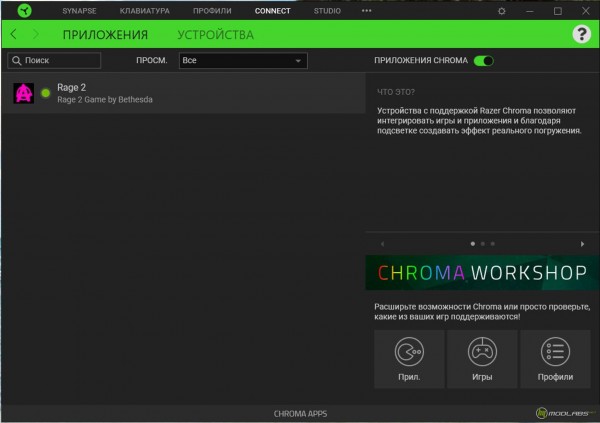Open the Игры gamepad icon tile

click(482, 359)
